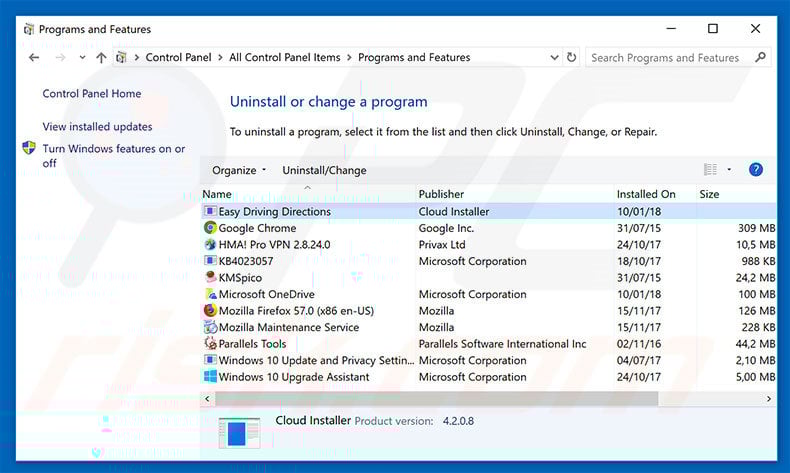Image resolution: width=790 pixels, height=473 pixels.
Task: Open the Control Panel Home link
Action: pyautogui.click(x=92, y=94)
